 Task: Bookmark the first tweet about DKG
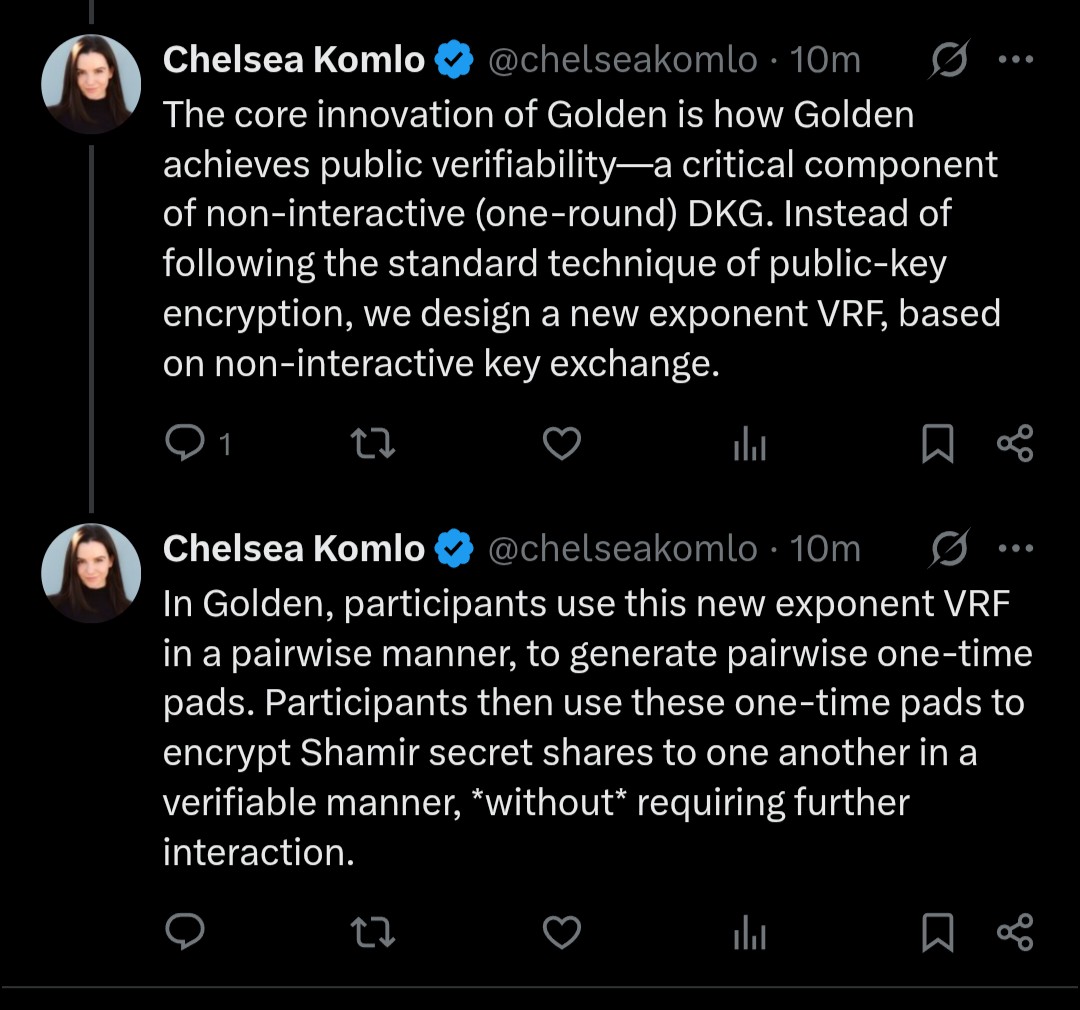point(937,443)
